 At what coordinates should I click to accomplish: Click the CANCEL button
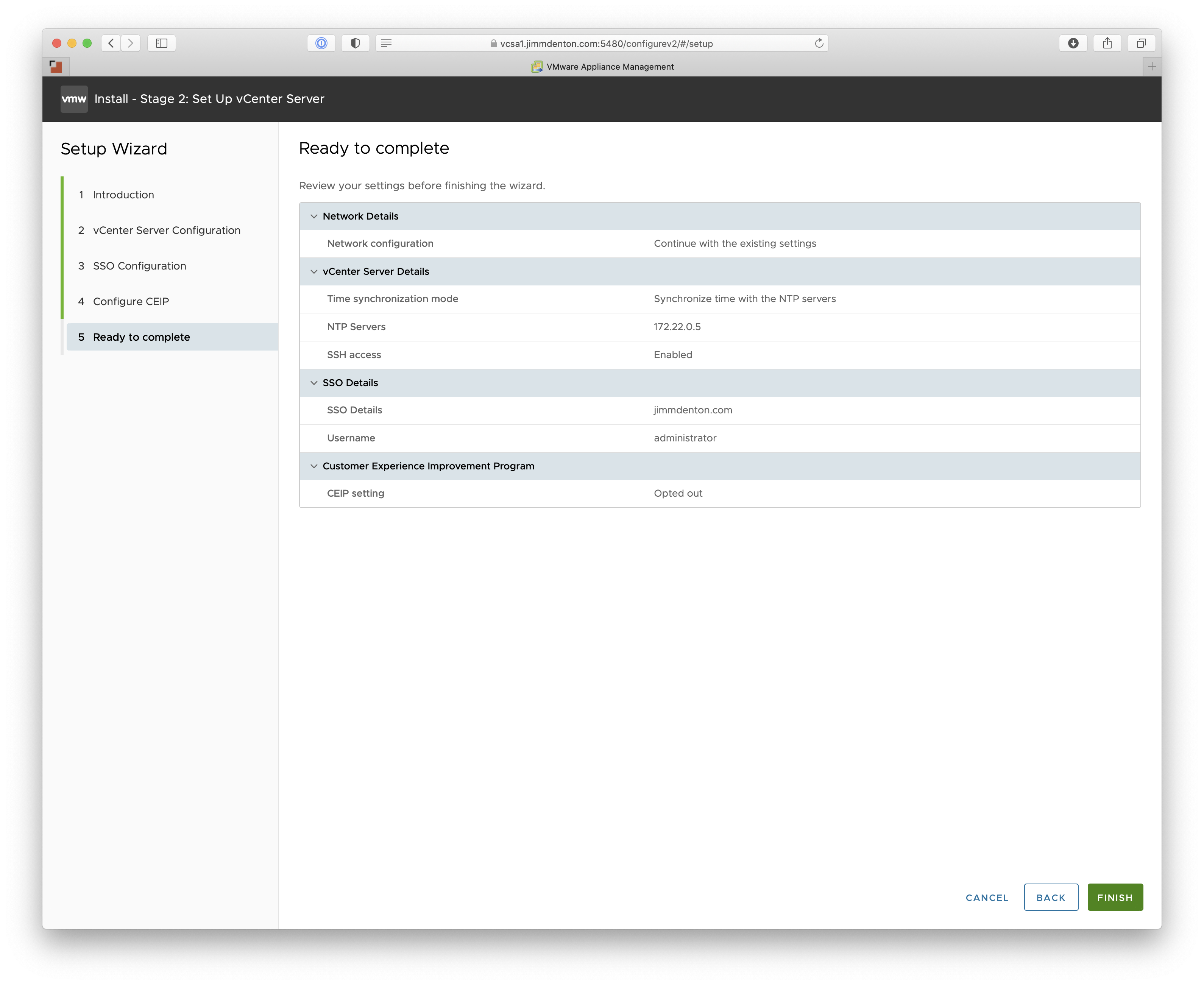tap(987, 898)
